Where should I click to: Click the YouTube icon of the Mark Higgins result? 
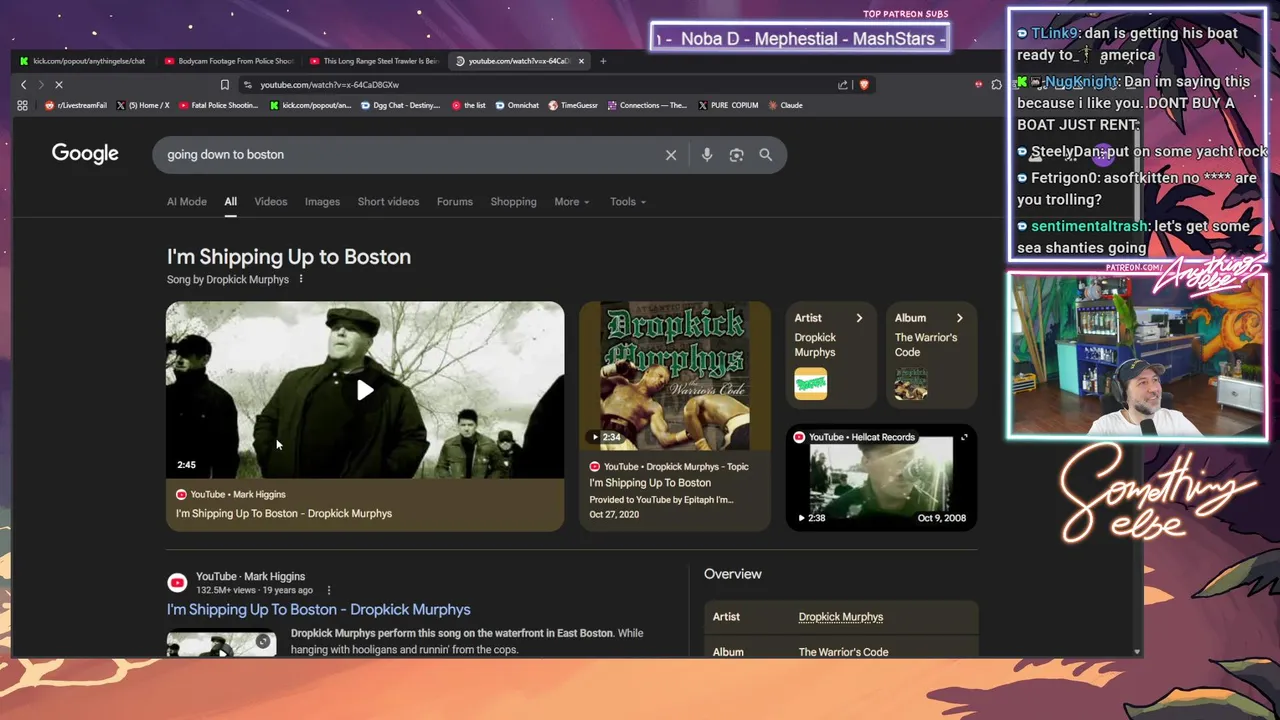click(177, 583)
